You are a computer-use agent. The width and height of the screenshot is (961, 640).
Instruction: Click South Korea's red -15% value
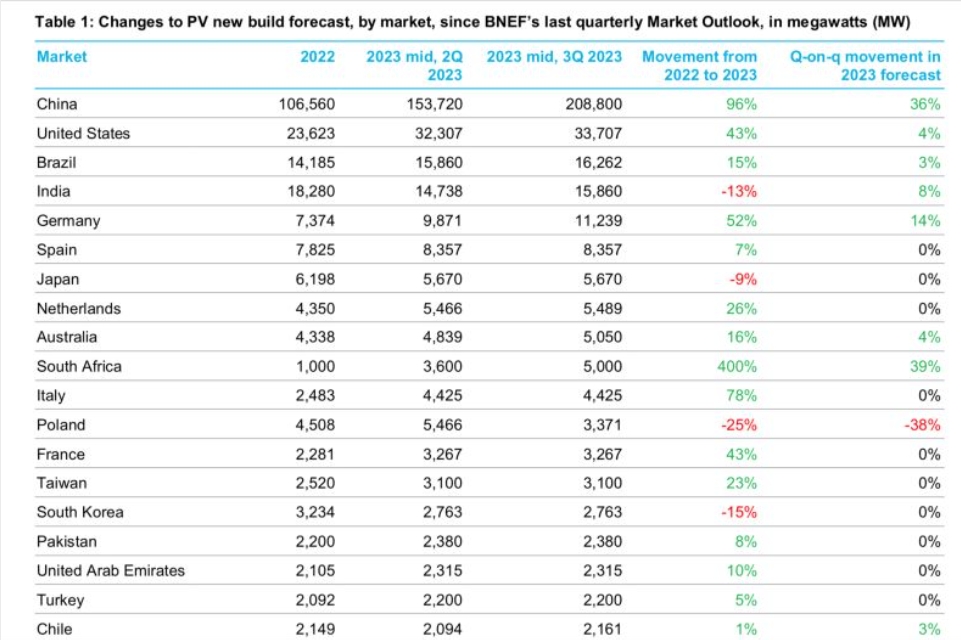coord(739,512)
